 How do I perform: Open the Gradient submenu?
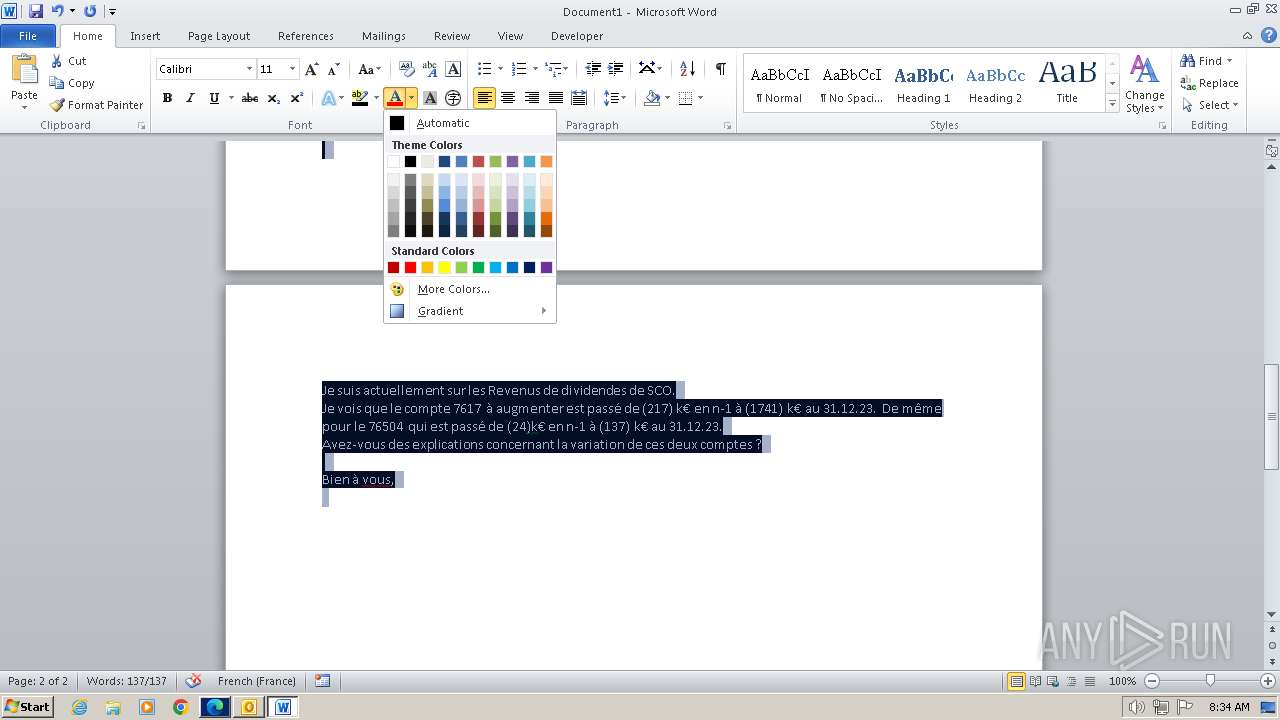pos(469,311)
